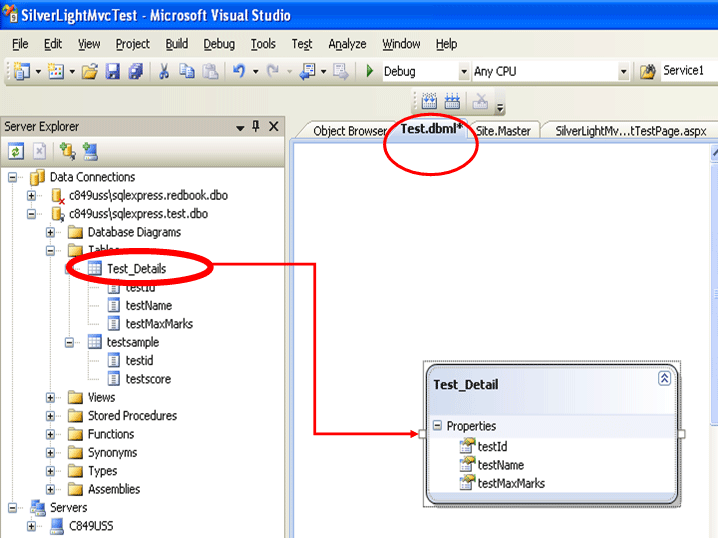Open the Tools menu

pos(263,44)
